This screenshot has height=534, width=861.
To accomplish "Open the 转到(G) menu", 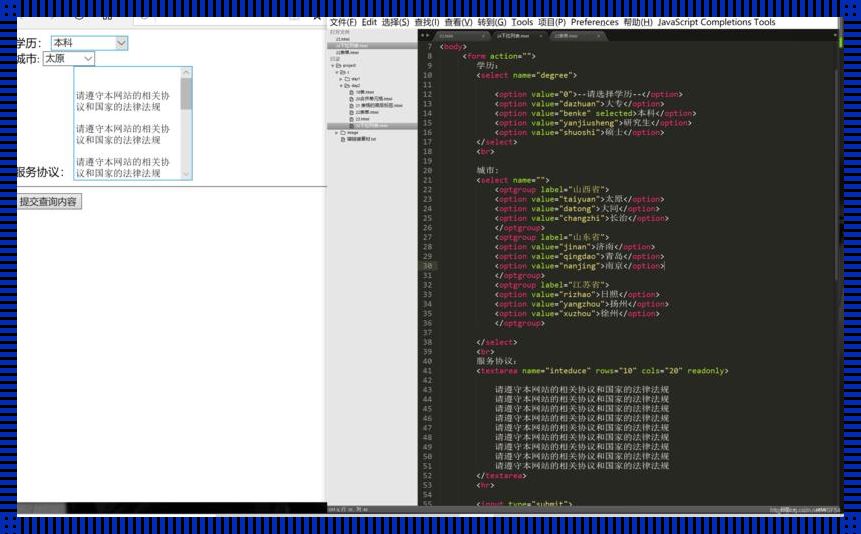I will pos(491,22).
